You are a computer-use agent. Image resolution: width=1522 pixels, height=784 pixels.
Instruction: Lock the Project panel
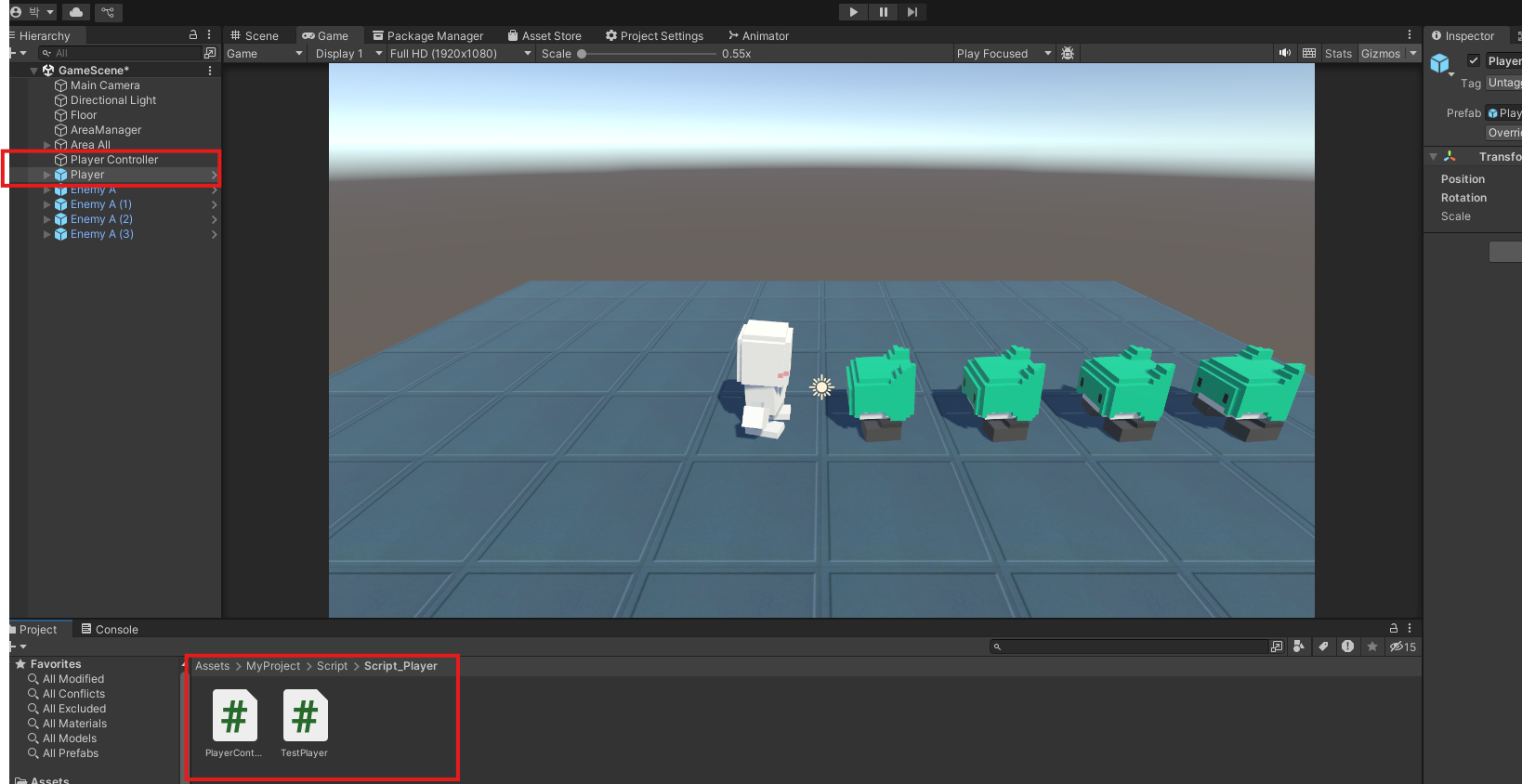tap(1394, 628)
